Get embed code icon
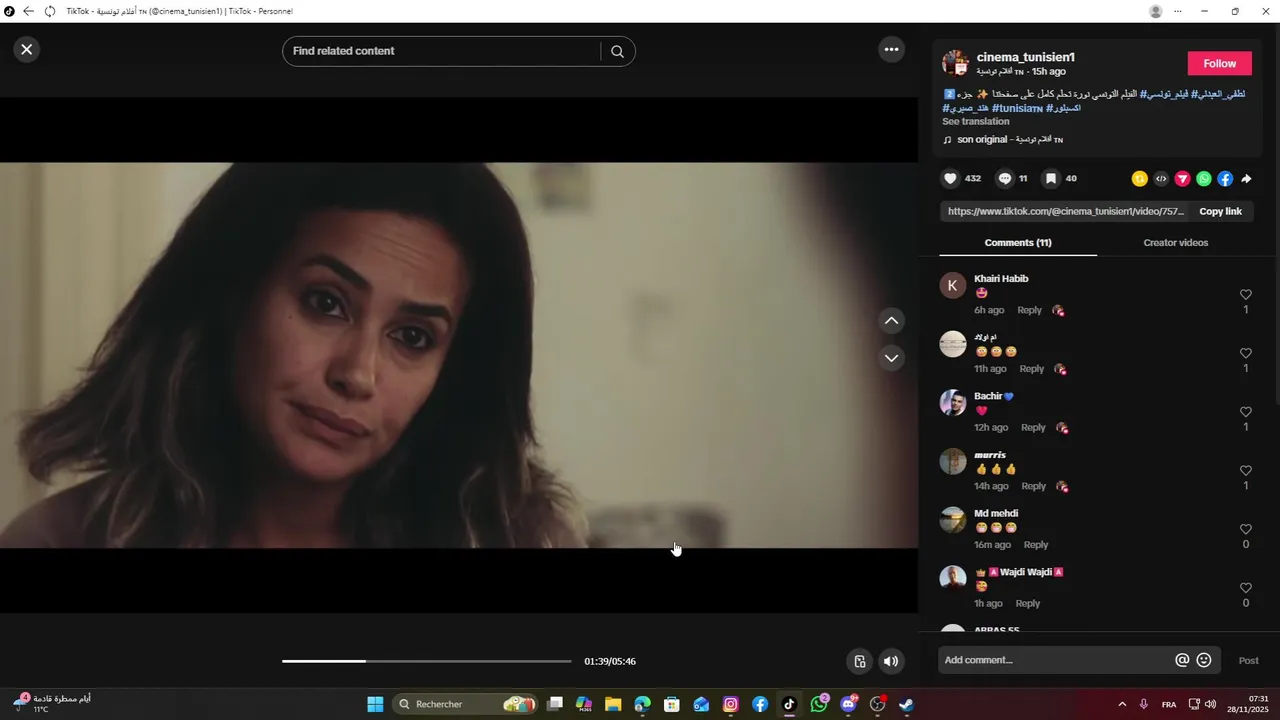 1161,179
